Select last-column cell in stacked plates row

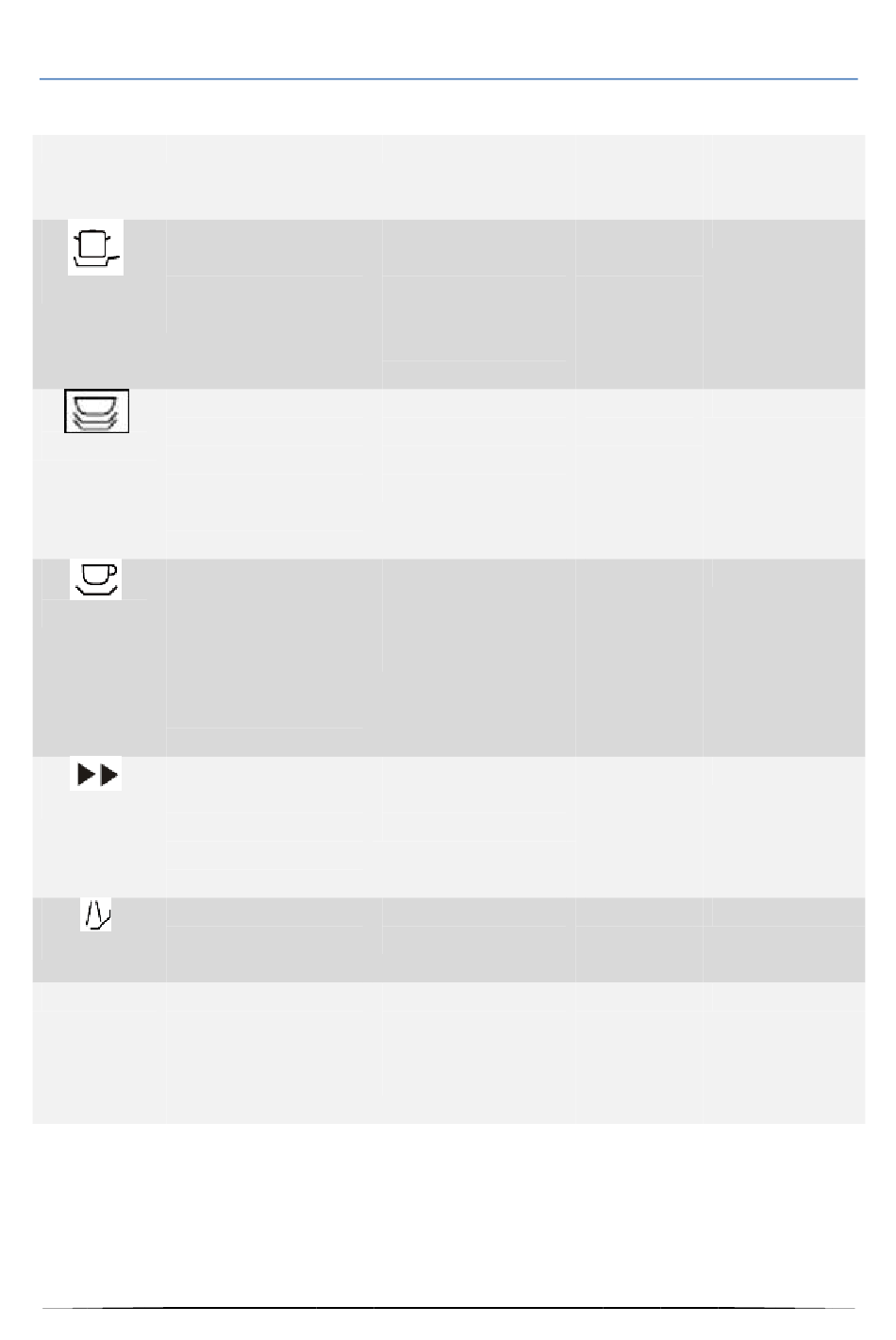784,474
